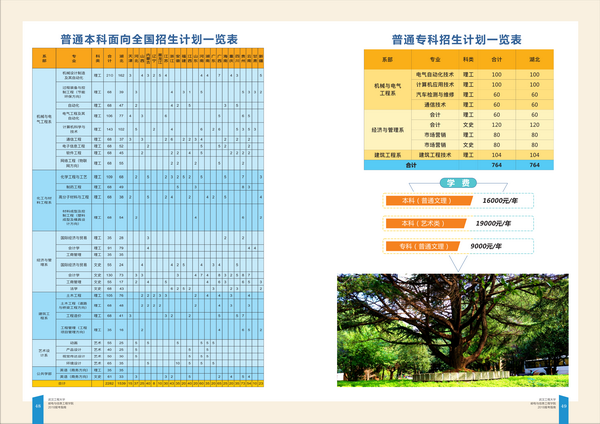Click the orange 专科（普通文理）label

(x=423, y=246)
